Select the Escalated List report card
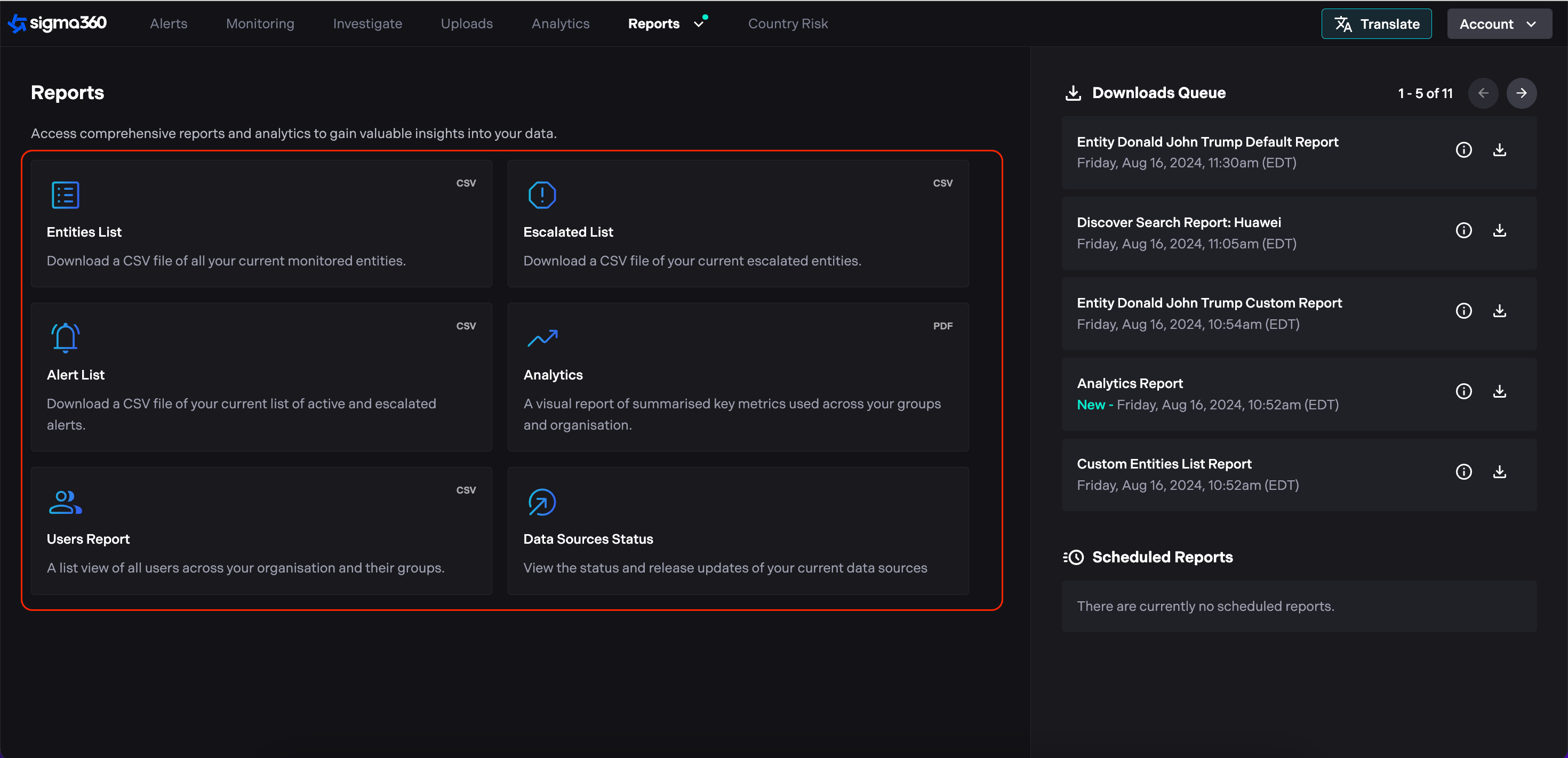The width and height of the screenshot is (1568, 758). 738,223
